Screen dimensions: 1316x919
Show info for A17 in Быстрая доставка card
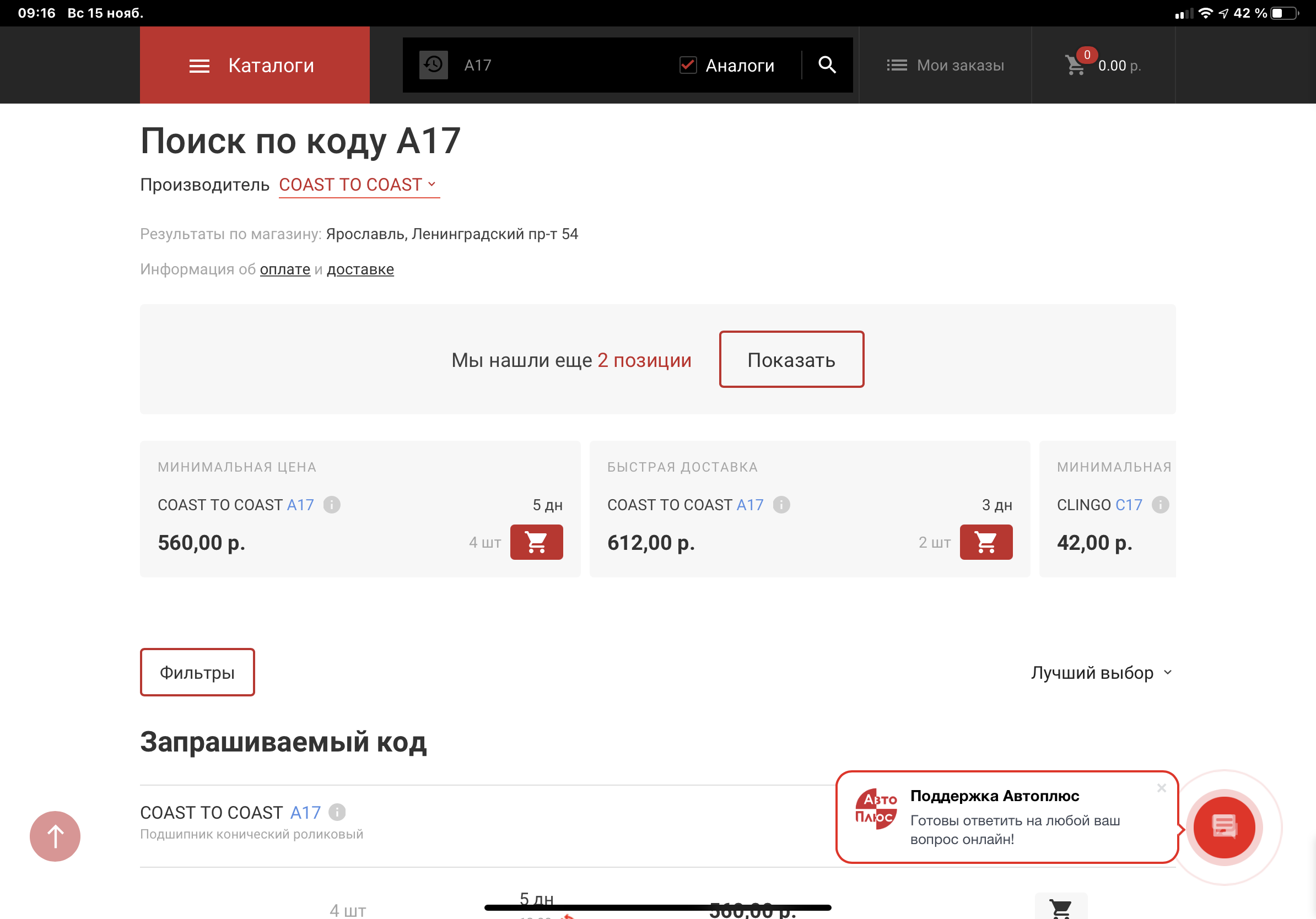point(781,505)
